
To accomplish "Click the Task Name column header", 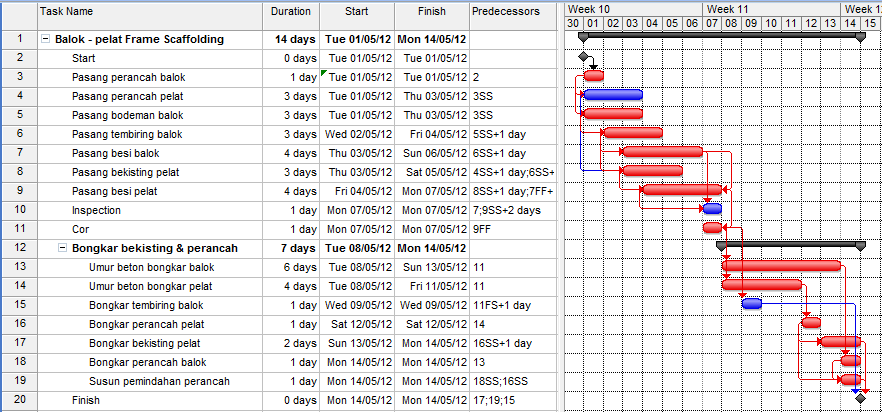I will 150,12.
